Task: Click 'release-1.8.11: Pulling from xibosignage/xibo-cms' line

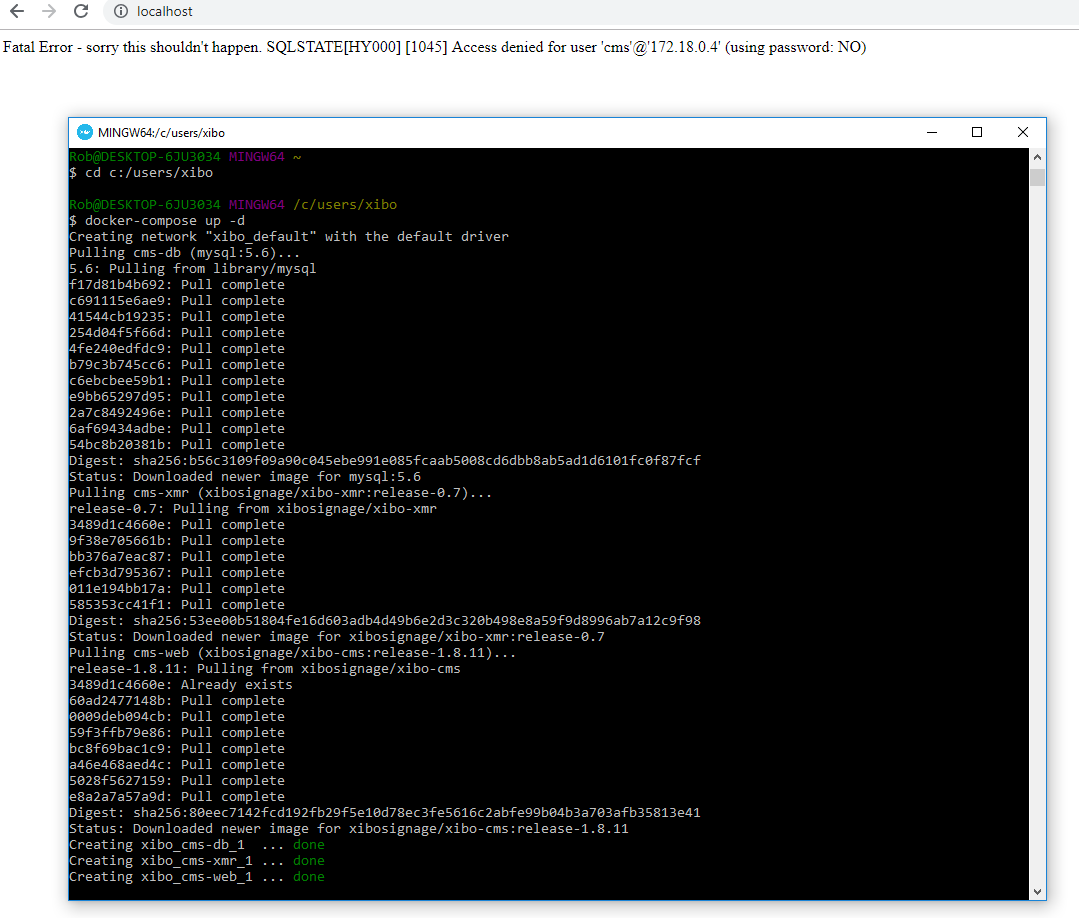Action: tap(265, 669)
